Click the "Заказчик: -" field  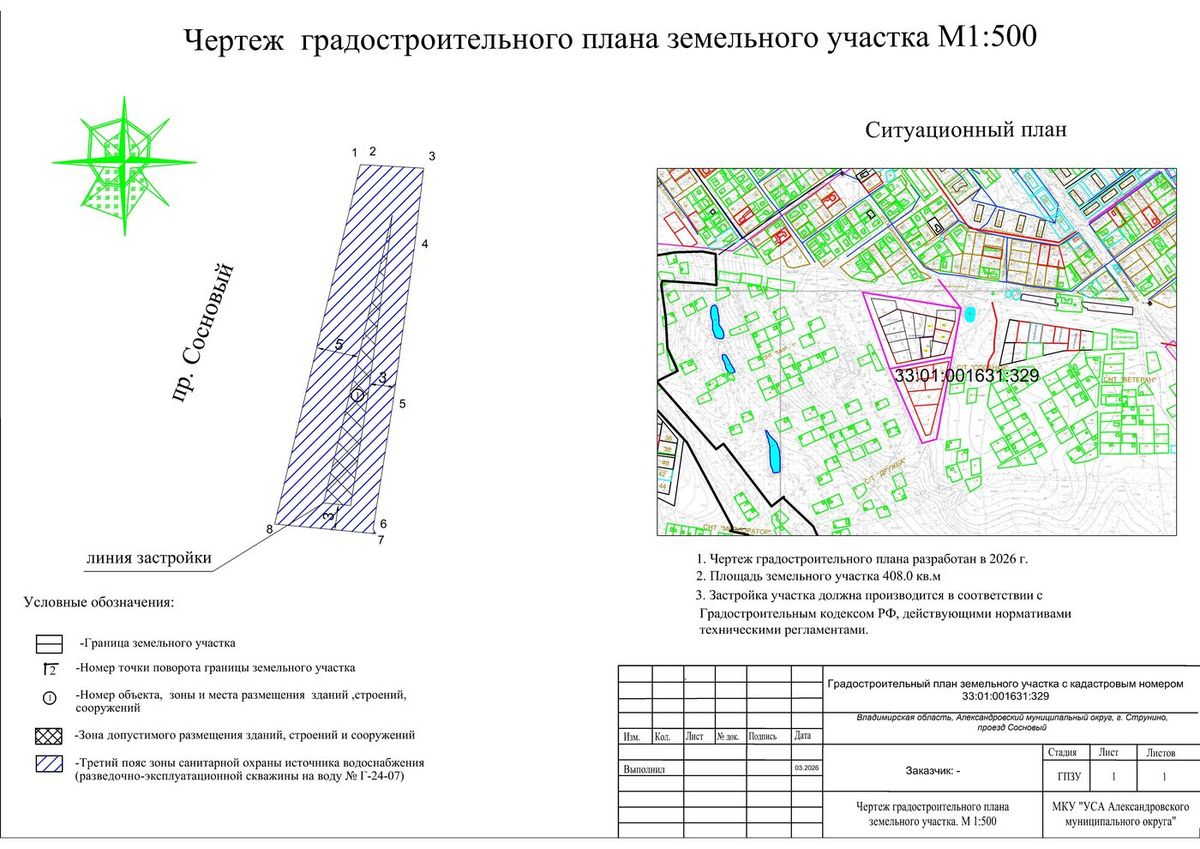(x=932, y=772)
